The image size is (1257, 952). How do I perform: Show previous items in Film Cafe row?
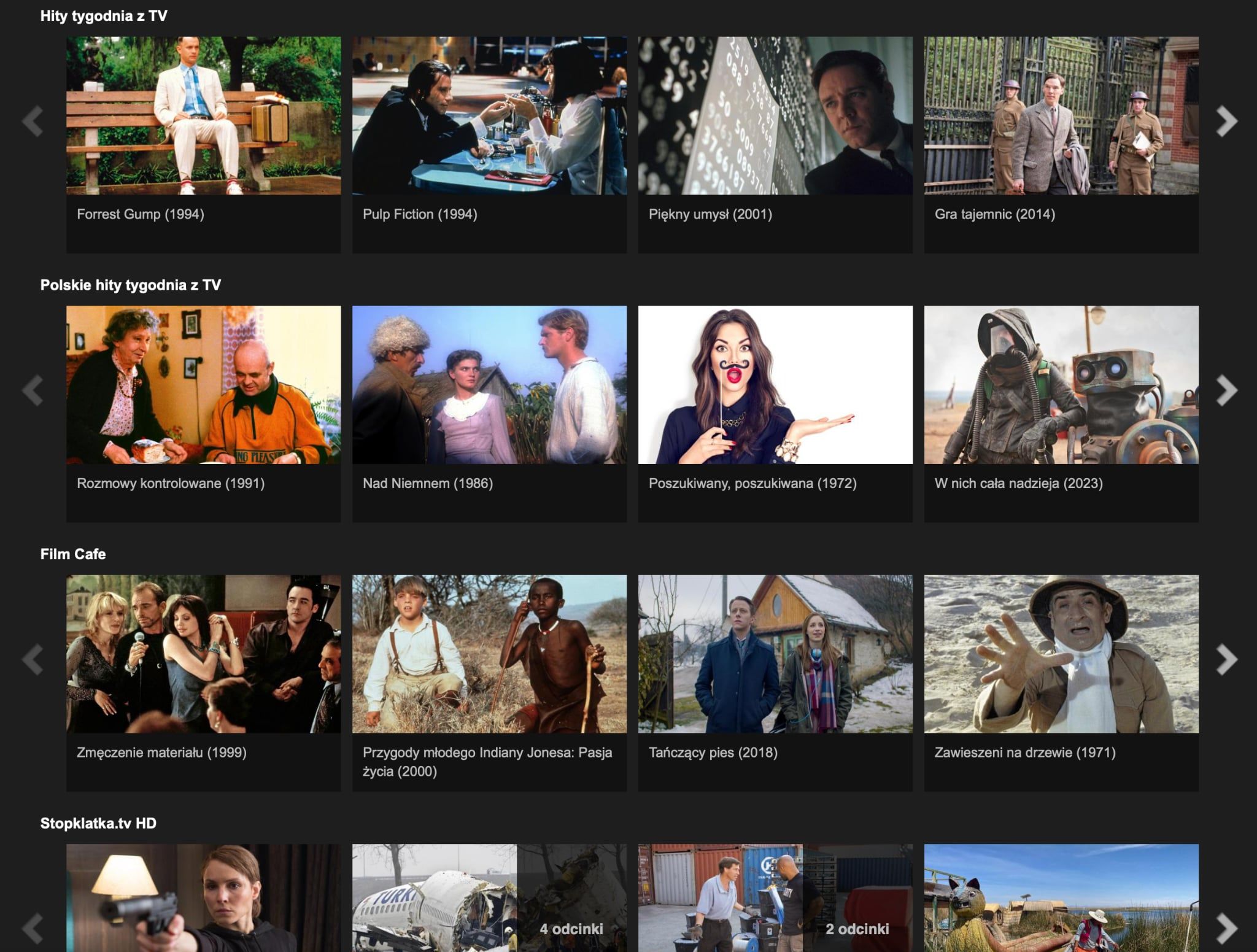tap(33, 659)
